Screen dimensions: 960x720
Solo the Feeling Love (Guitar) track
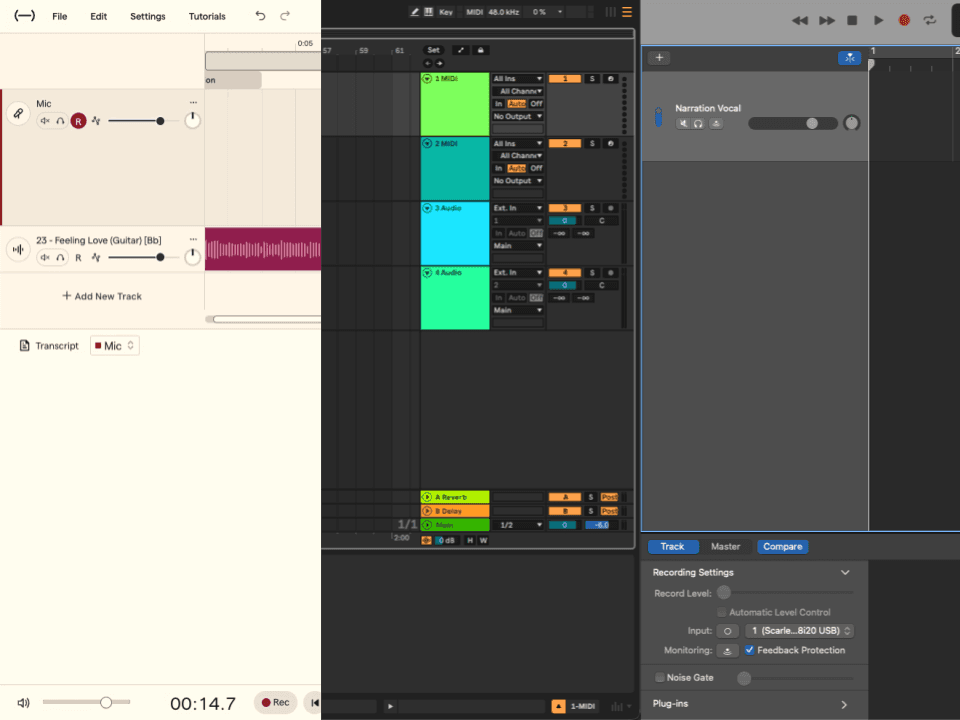[60, 257]
